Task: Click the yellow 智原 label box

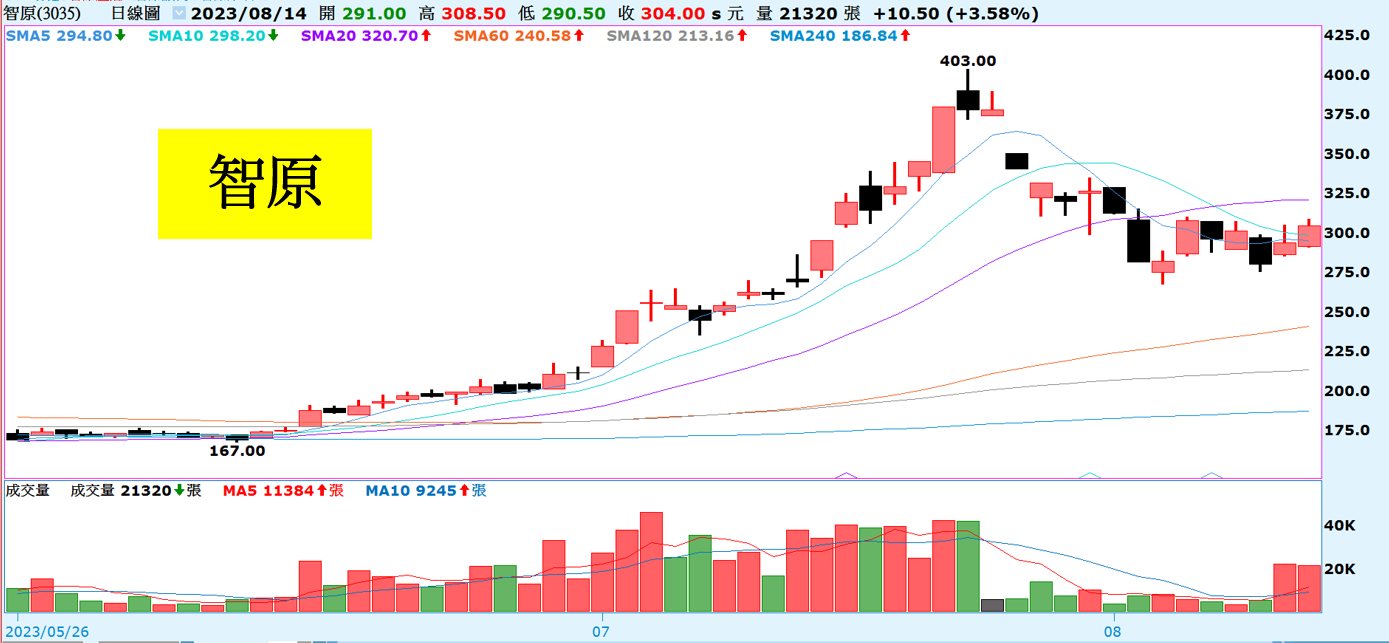Action: pyautogui.click(x=265, y=184)
